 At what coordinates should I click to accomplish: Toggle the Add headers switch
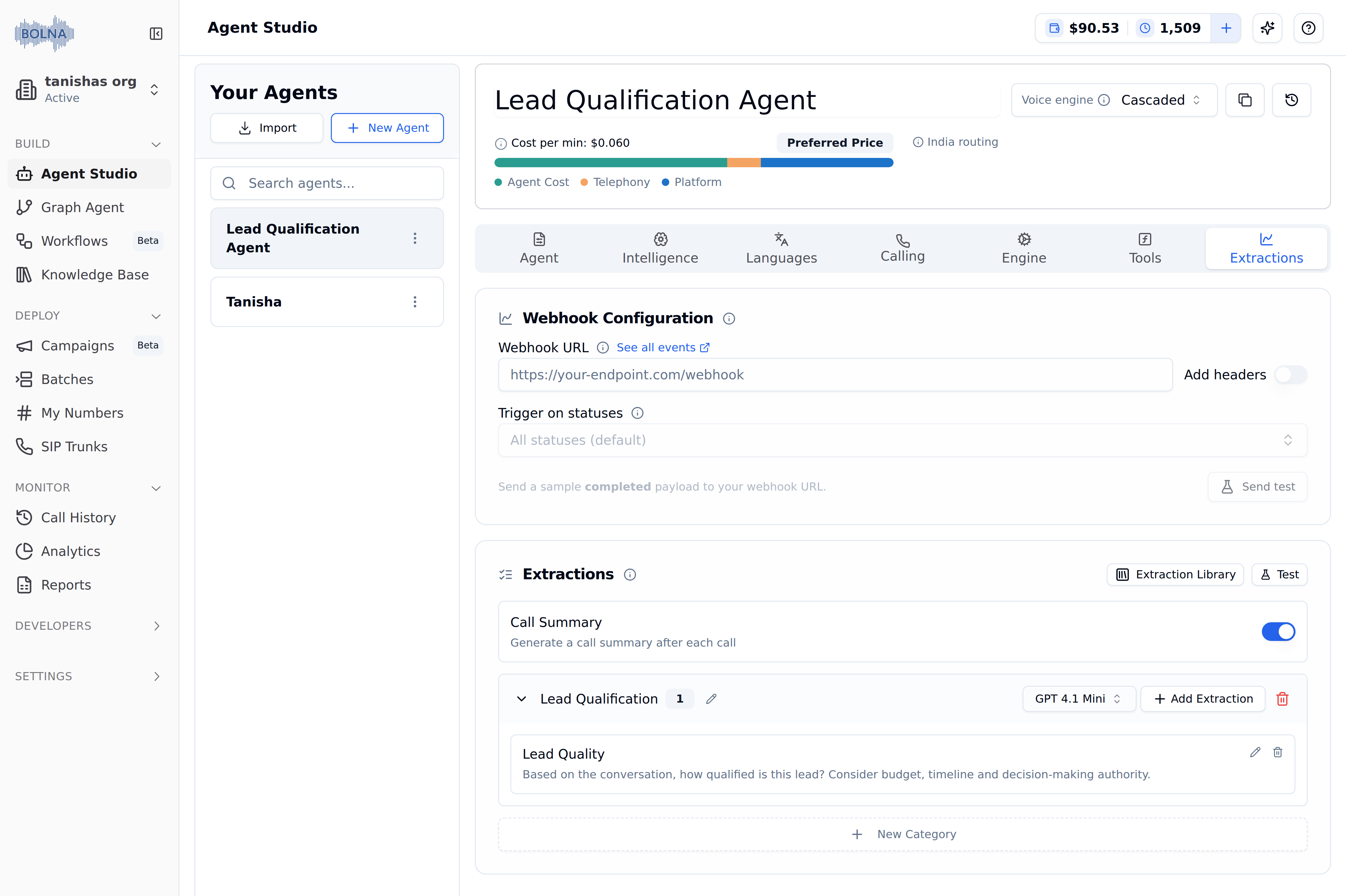tap(1291, 375)
